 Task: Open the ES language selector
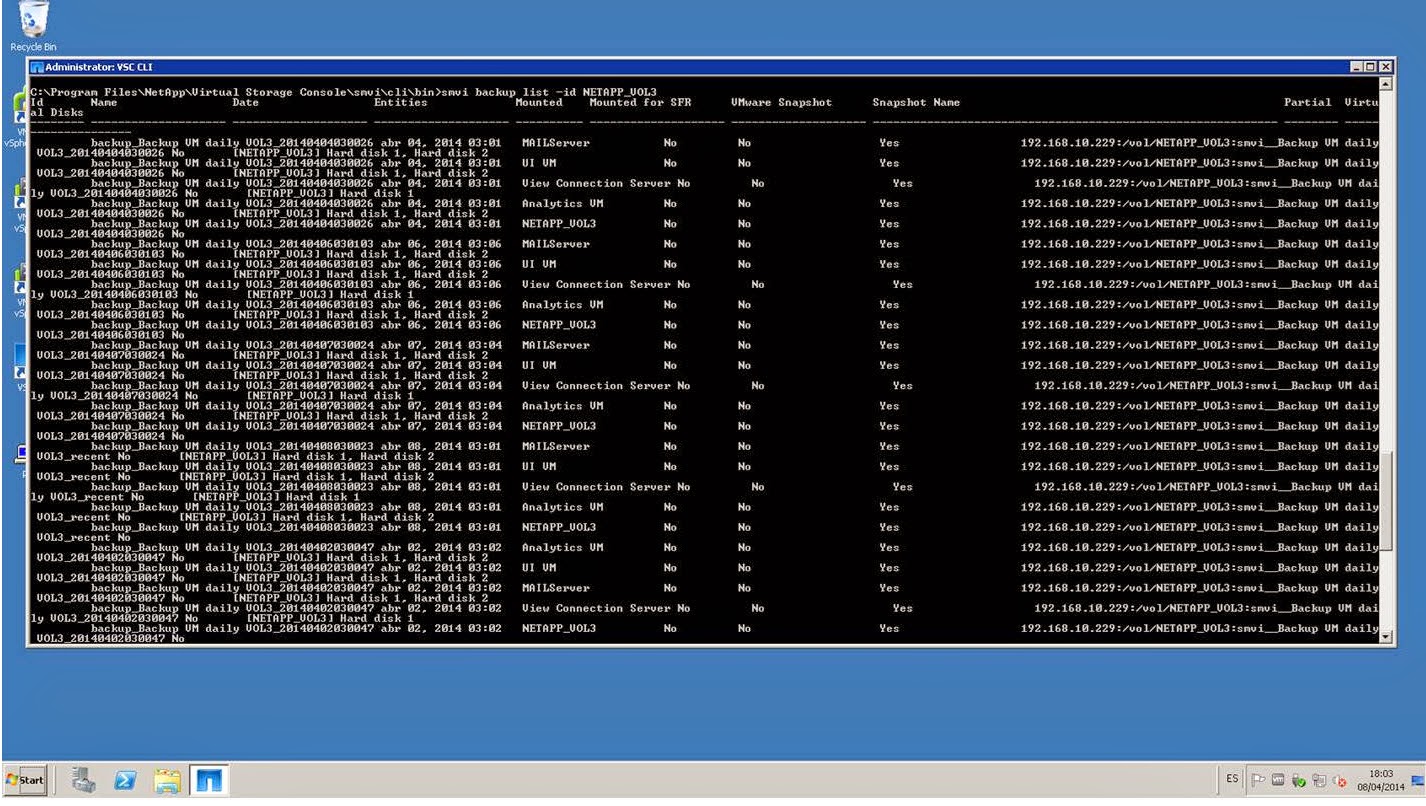1233,779
